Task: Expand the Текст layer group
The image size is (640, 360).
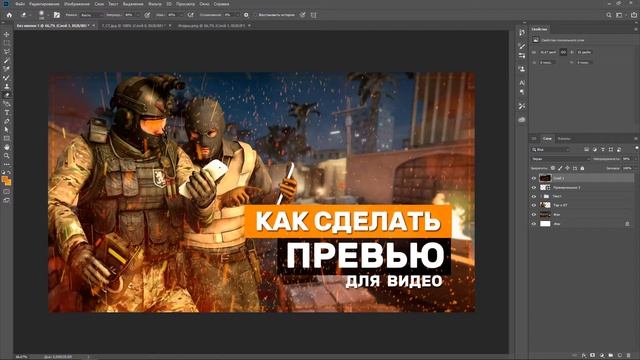Action: (x=541, y=196)
